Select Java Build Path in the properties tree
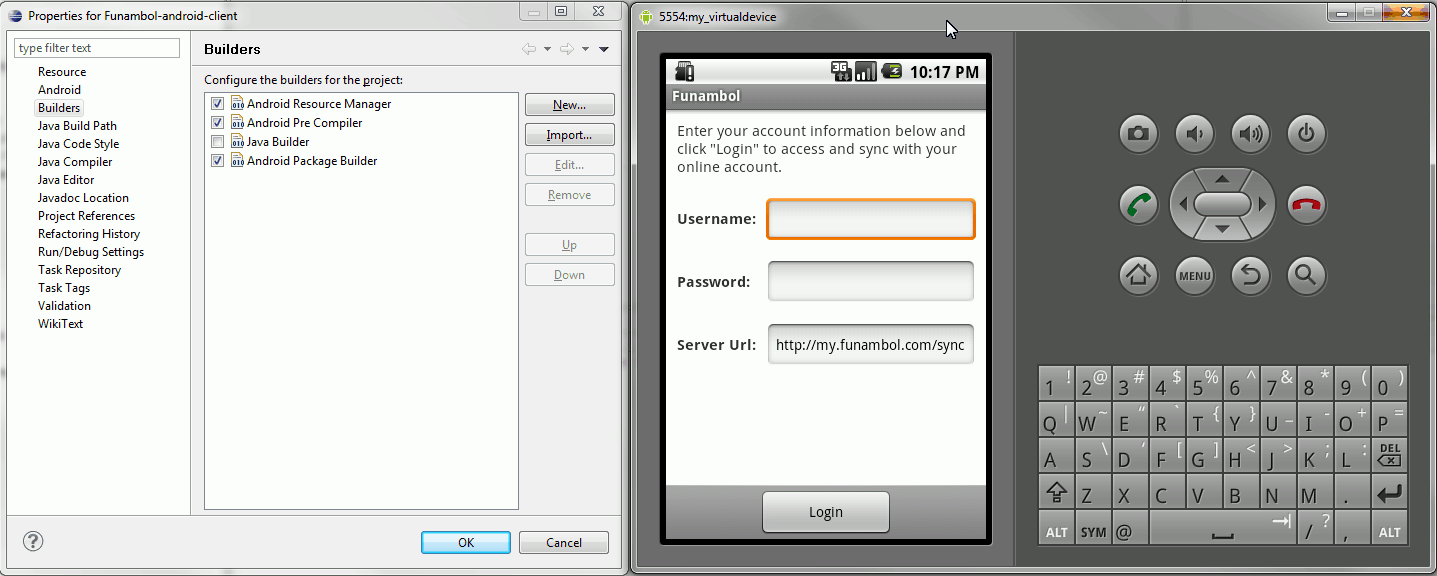The width and height of the screenshot is (1437, 576). [77, 126]
